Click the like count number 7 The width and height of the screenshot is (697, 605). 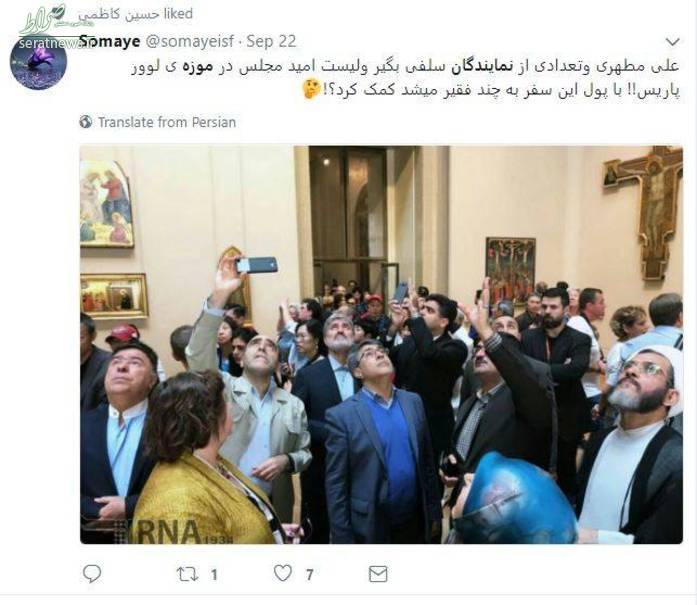point(309,575)
